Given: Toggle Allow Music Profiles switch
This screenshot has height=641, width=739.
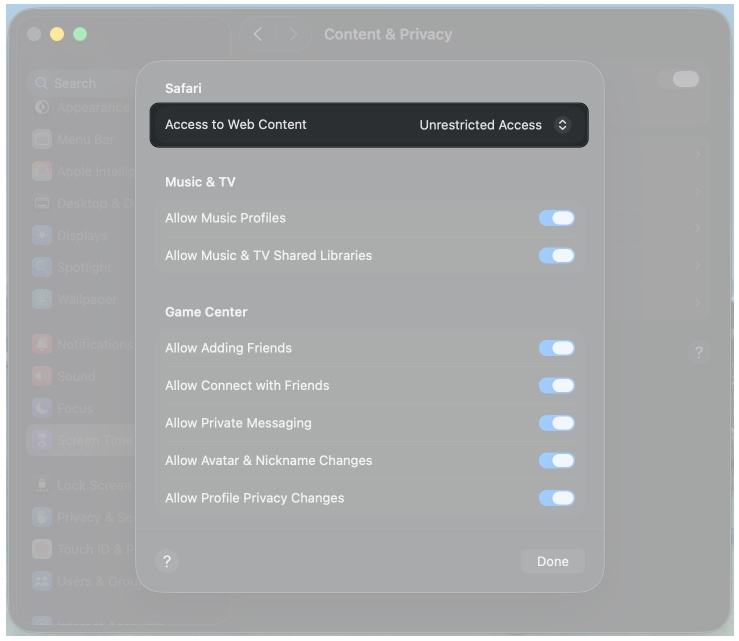Looking at the screenshot, I should click(556, 218).
